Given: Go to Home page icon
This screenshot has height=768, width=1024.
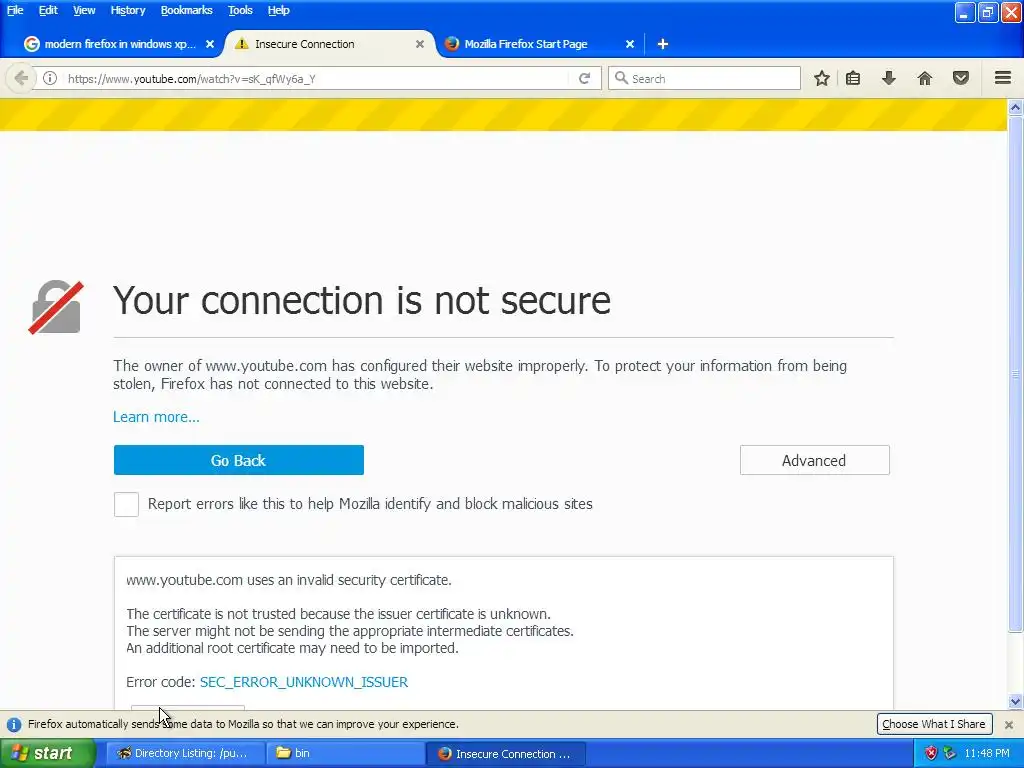Looking at the screenshot, I should 925,78.
